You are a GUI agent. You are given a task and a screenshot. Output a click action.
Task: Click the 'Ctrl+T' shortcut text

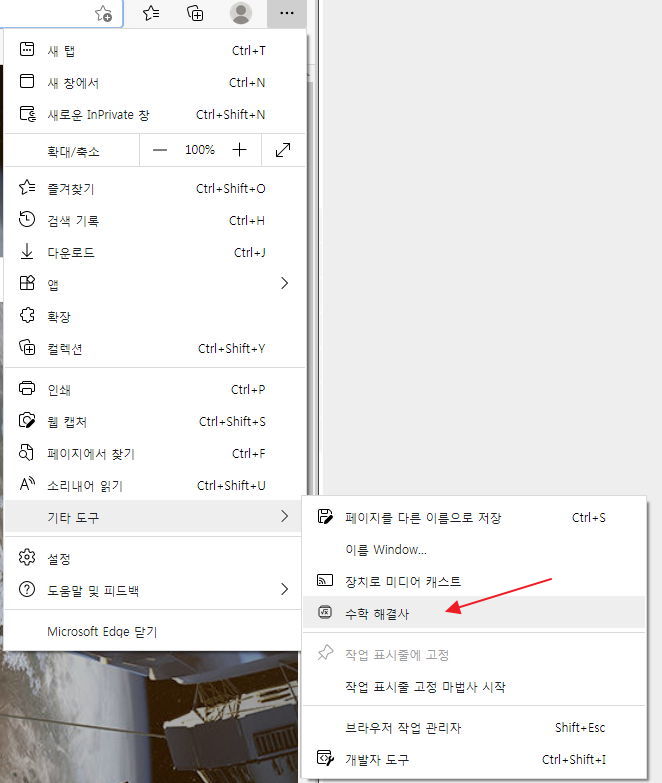click(249, 50)
